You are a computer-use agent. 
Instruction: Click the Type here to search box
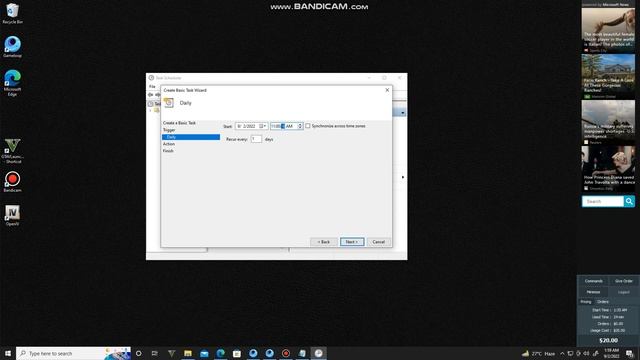coord(73,353)
